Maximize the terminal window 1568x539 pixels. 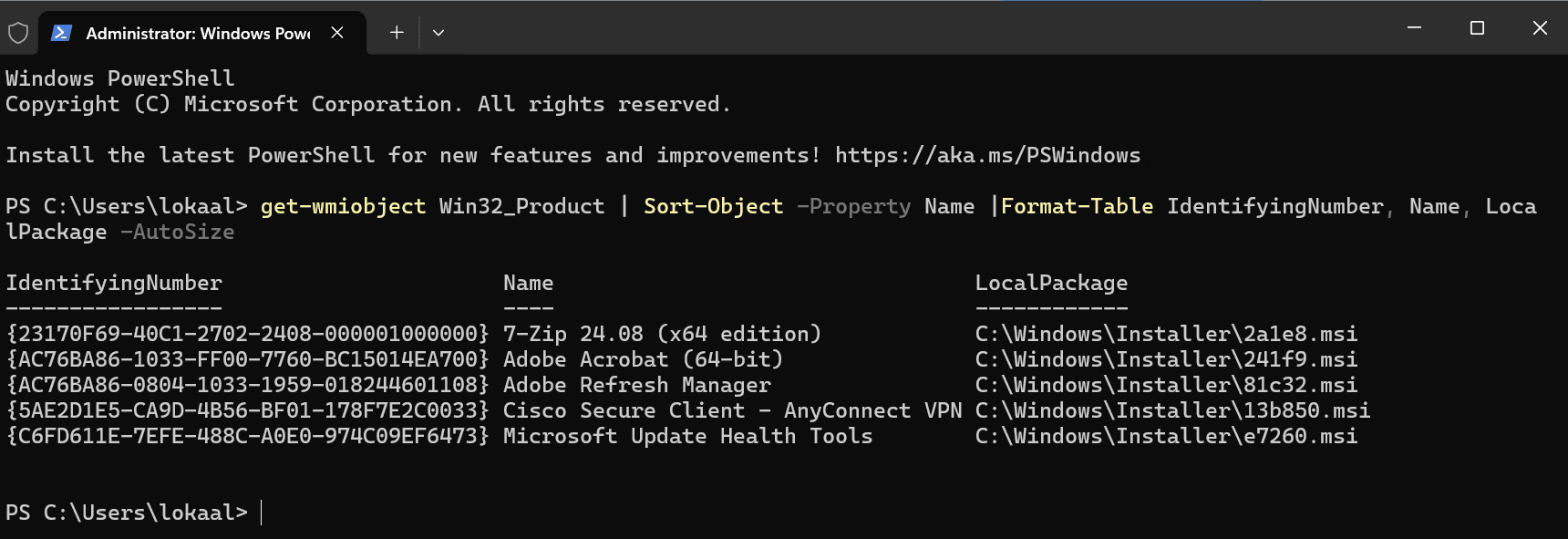click(x=1477, y=28)
